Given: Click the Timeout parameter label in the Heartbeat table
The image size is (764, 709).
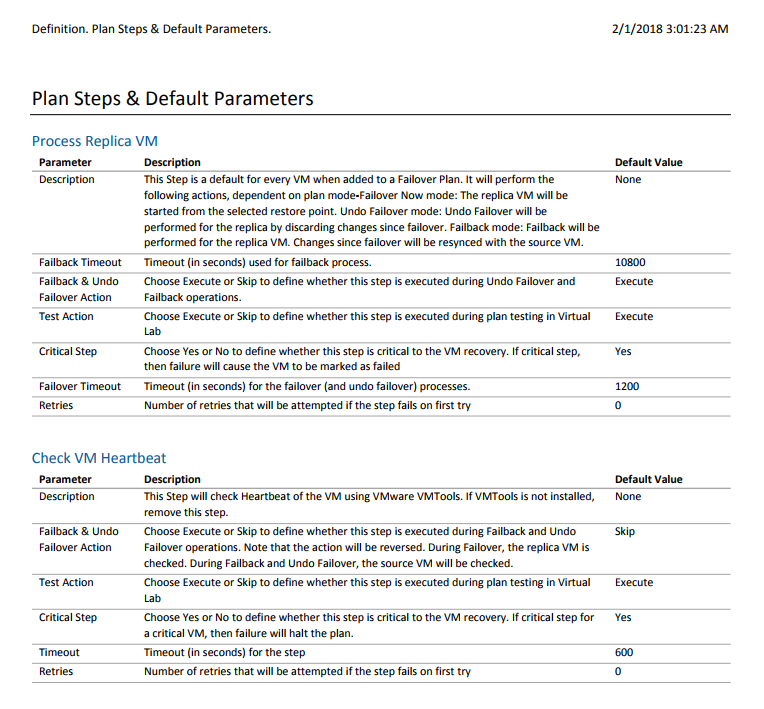Looking at the screenshot, I should coord(59,652).
